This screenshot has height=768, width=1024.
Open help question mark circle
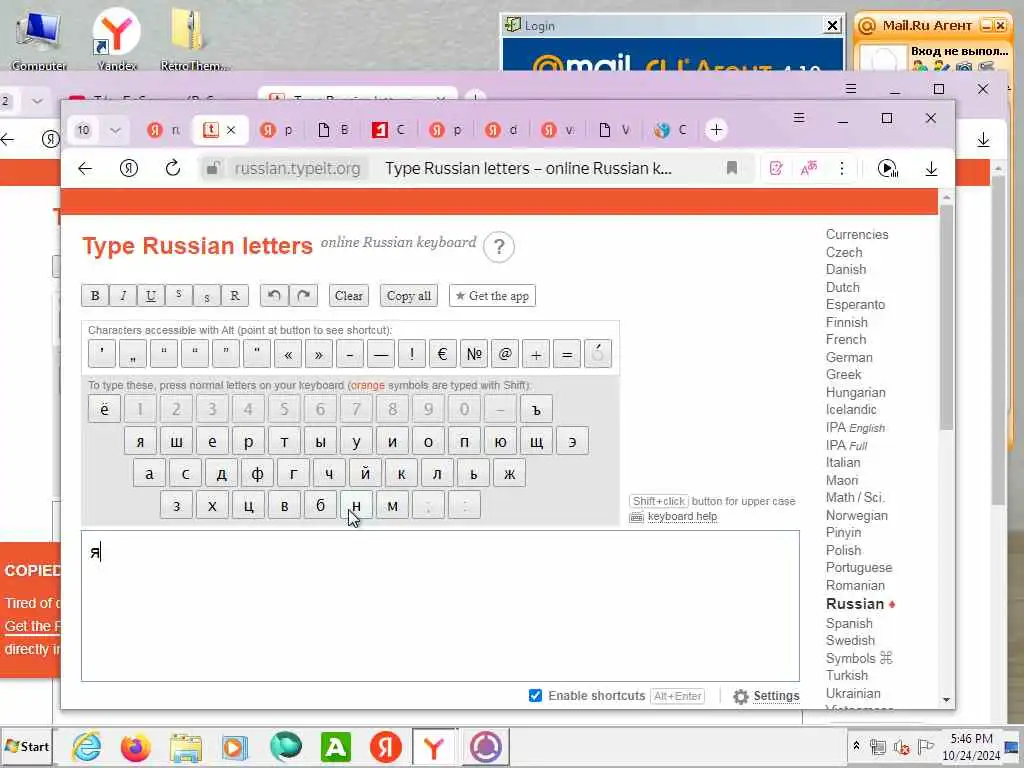tap(499, 247)
